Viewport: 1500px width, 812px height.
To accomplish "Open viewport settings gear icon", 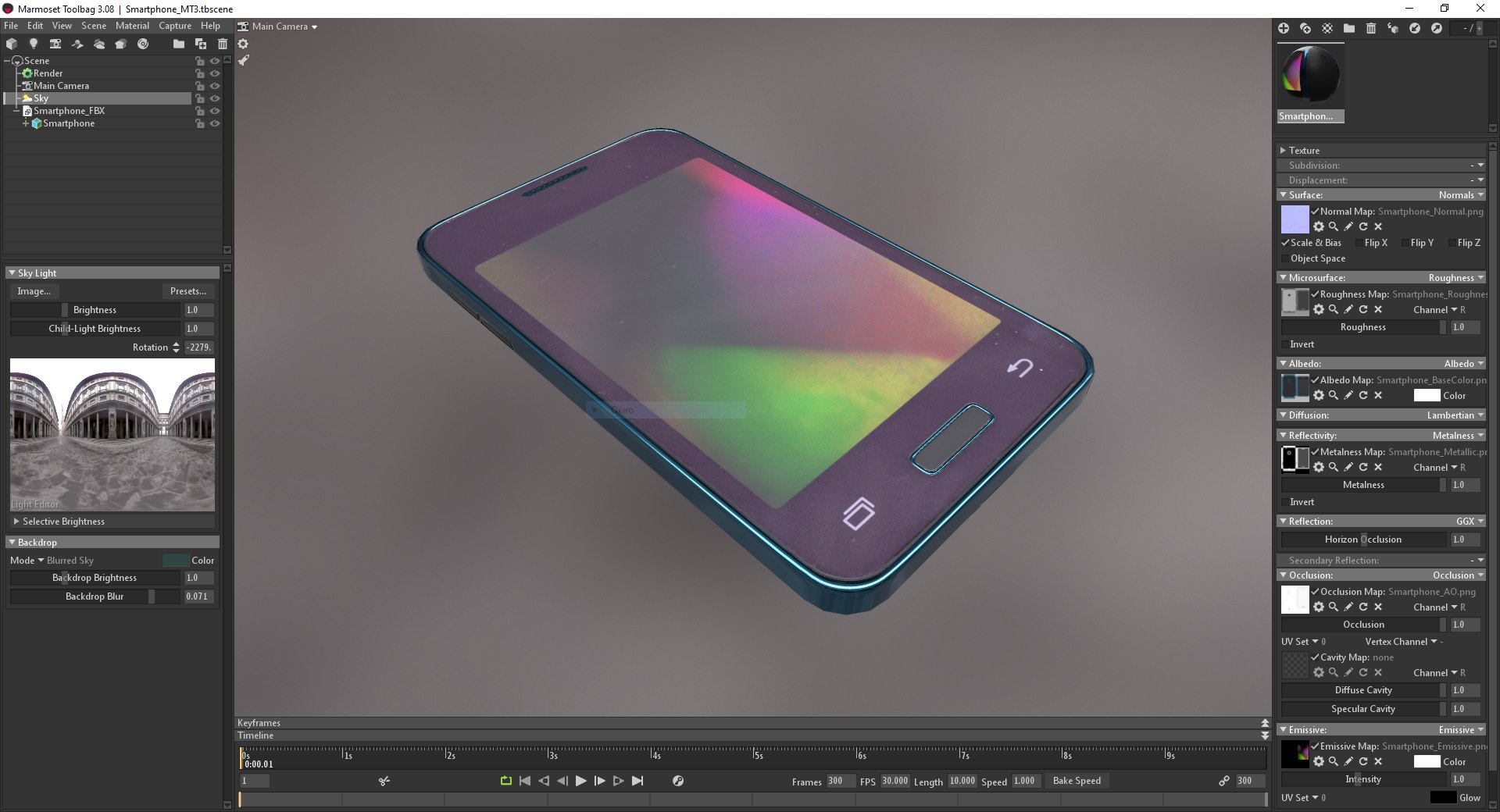I will tap(243, 44).
